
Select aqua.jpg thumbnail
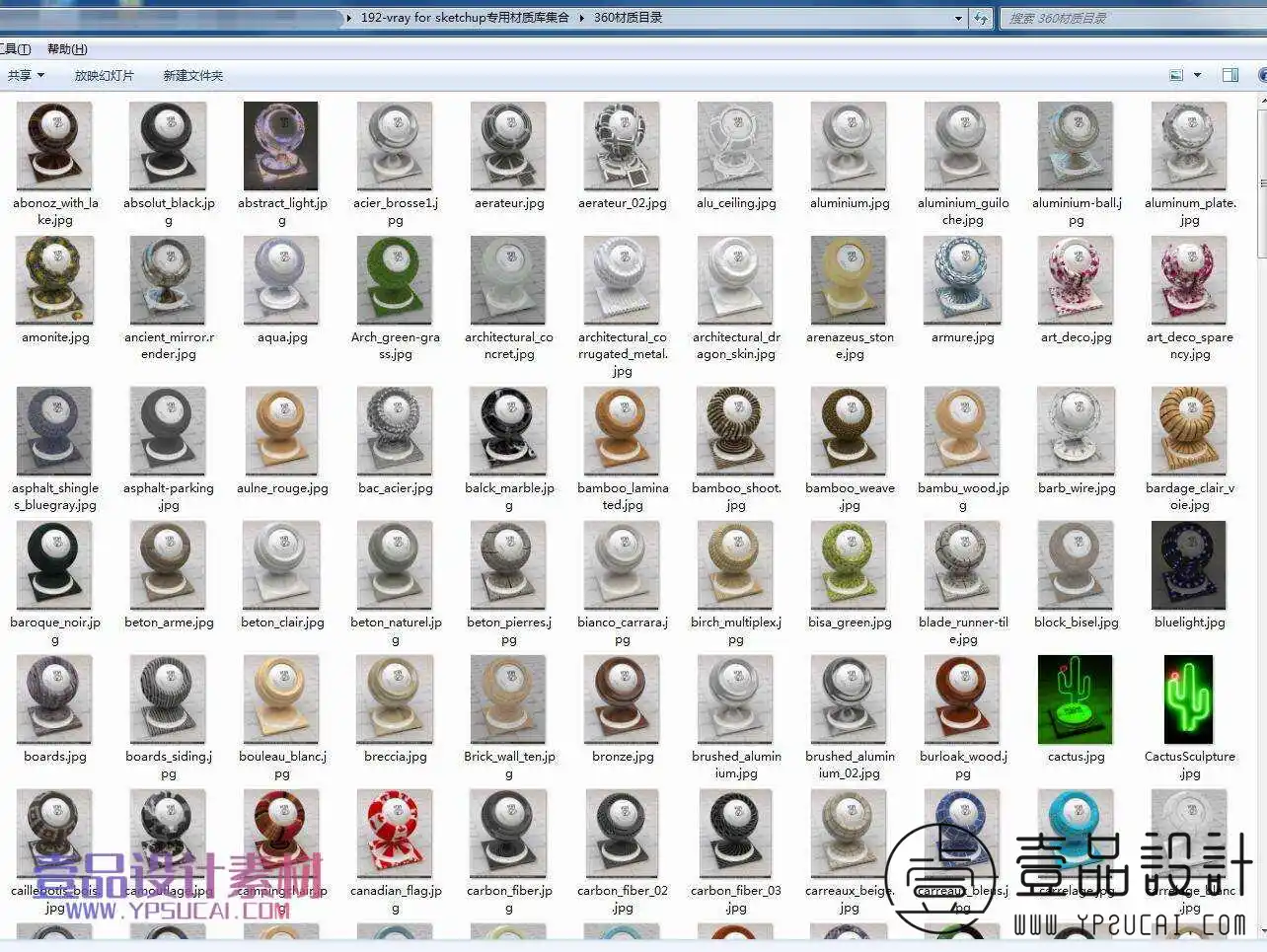(281, 280)
